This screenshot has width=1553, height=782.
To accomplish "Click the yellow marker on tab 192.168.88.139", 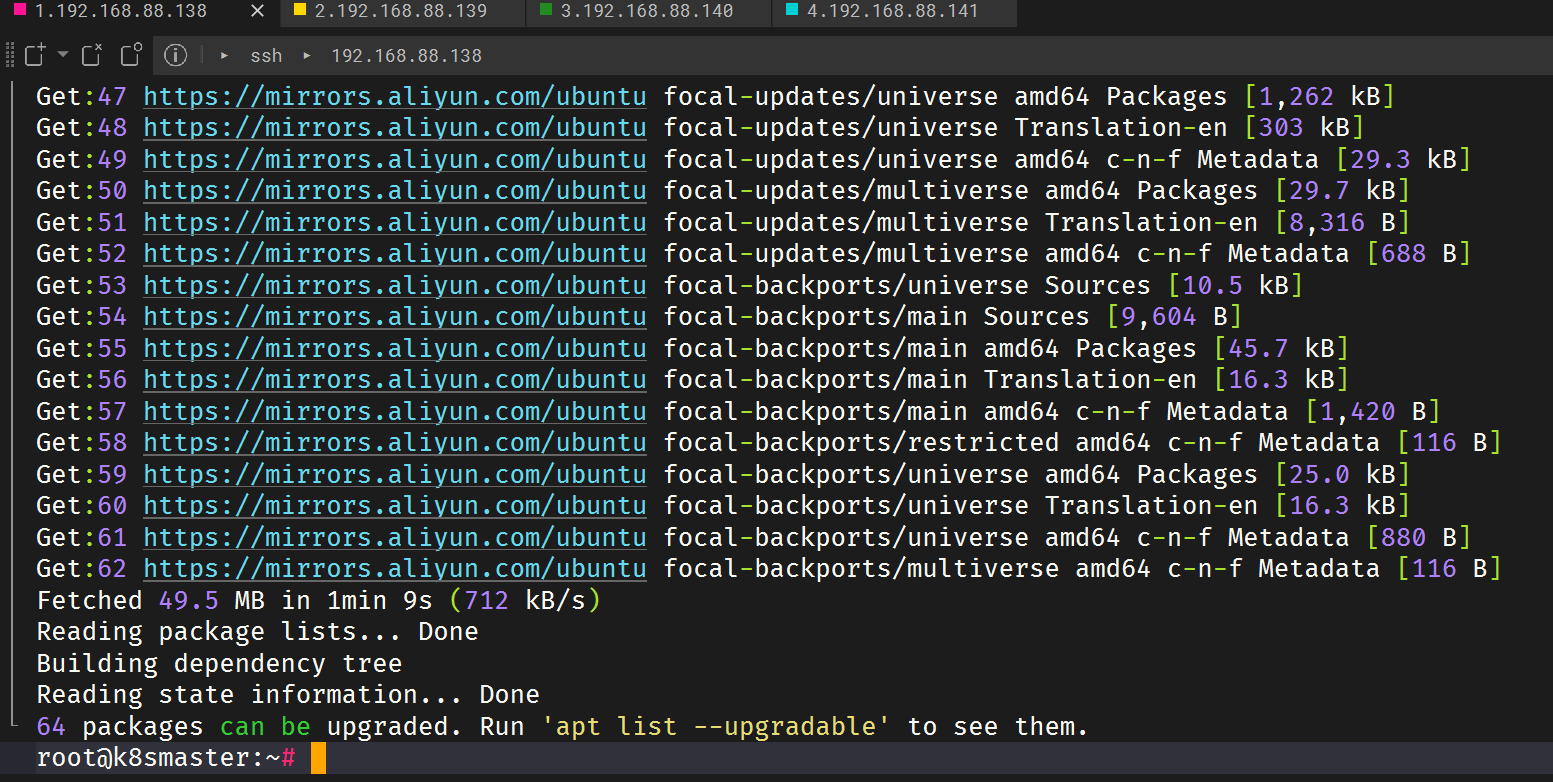I will 300,11.
